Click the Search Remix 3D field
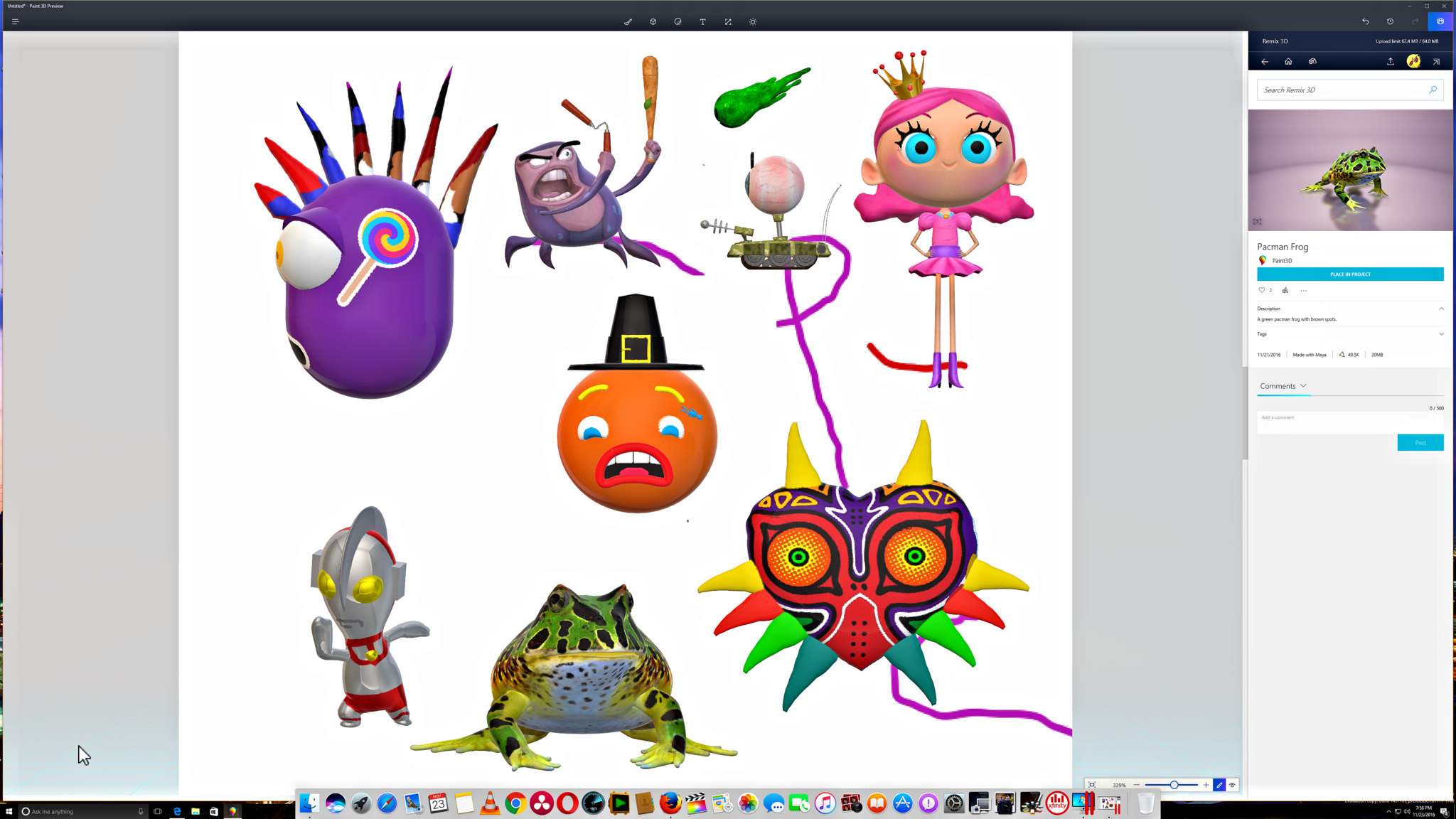1456x819 pixels. [x=1342, y=90]
